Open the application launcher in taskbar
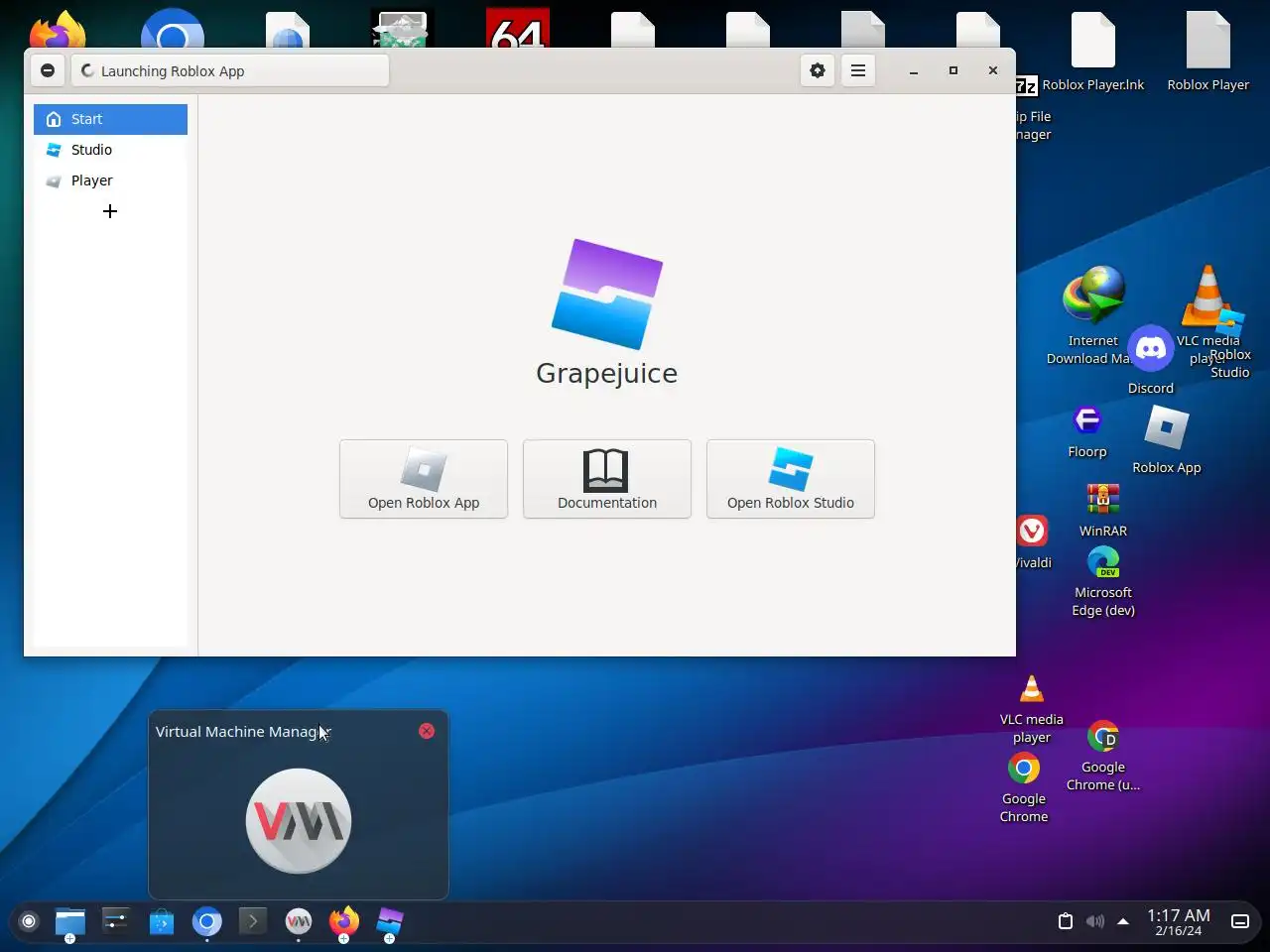 pos(29,921)
